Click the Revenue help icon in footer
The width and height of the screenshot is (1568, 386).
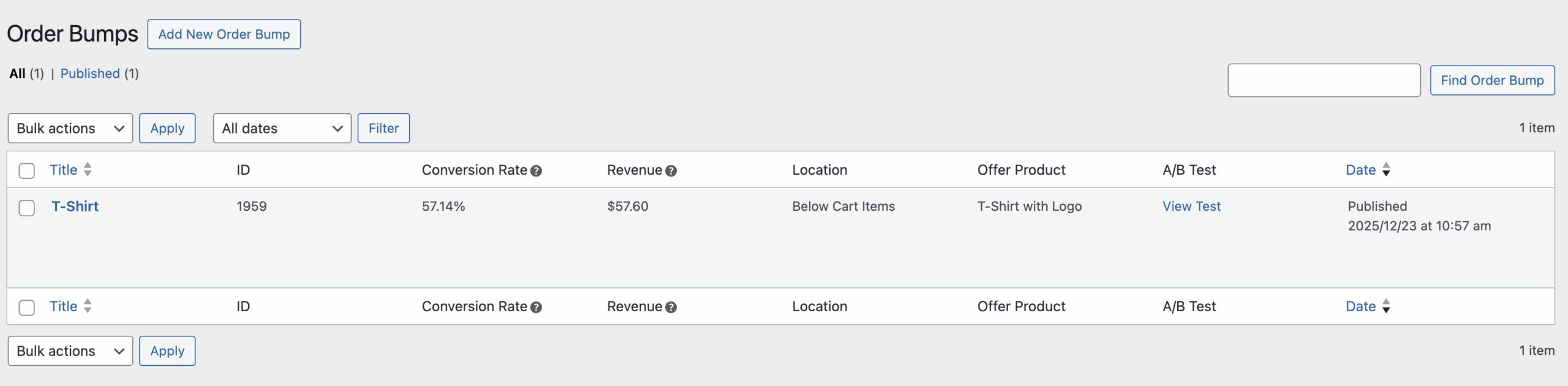click(x=671, y=307)
